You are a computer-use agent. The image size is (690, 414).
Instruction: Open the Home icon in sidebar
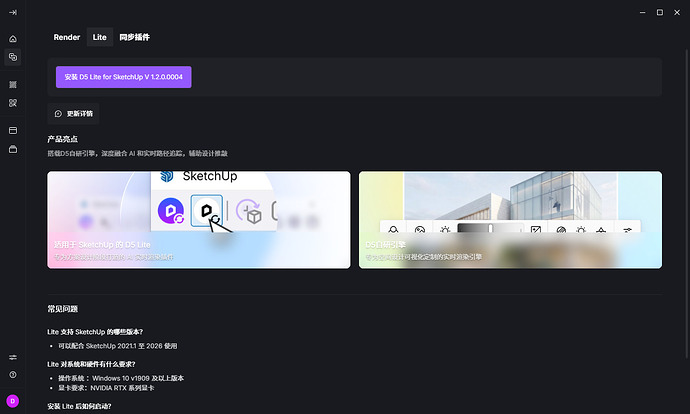pos(13,39)
